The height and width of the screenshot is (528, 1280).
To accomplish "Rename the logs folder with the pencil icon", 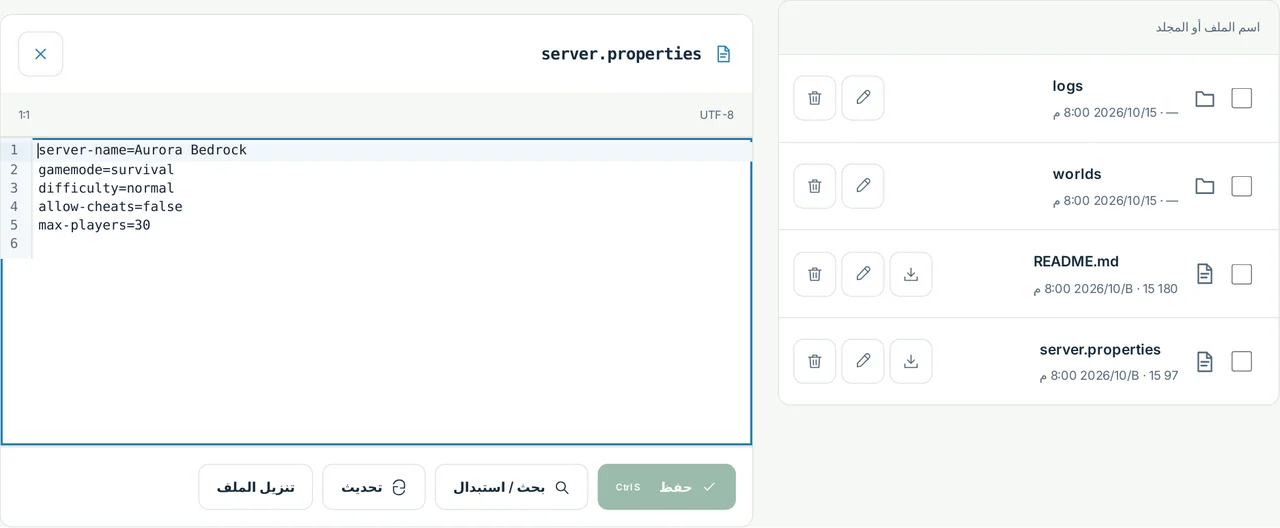I will (x=863, y=98).
